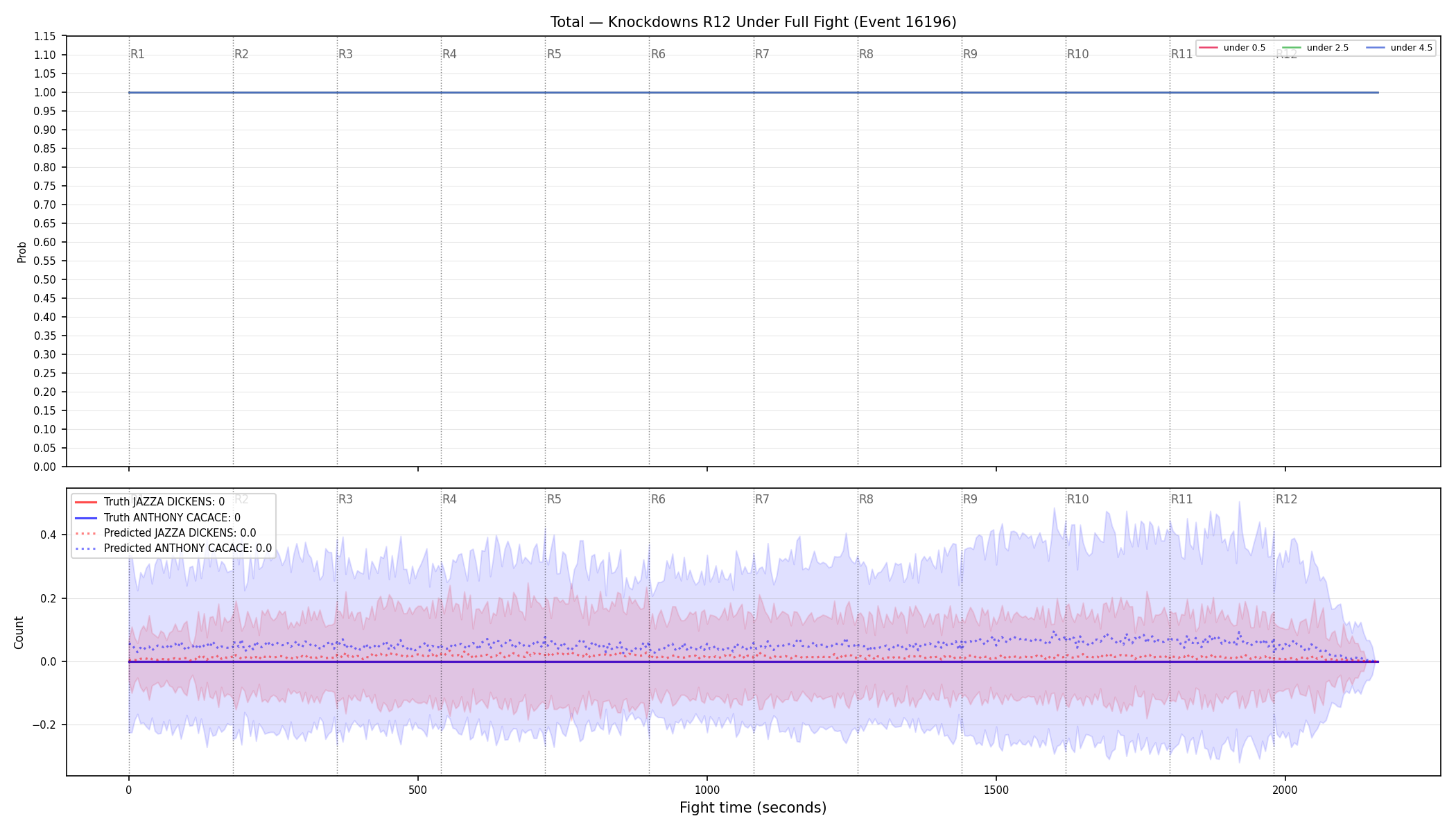Select the 'under 4.5' legend entry
Viewport: 1456px width, 832px height.
[x=1400, y=48]
